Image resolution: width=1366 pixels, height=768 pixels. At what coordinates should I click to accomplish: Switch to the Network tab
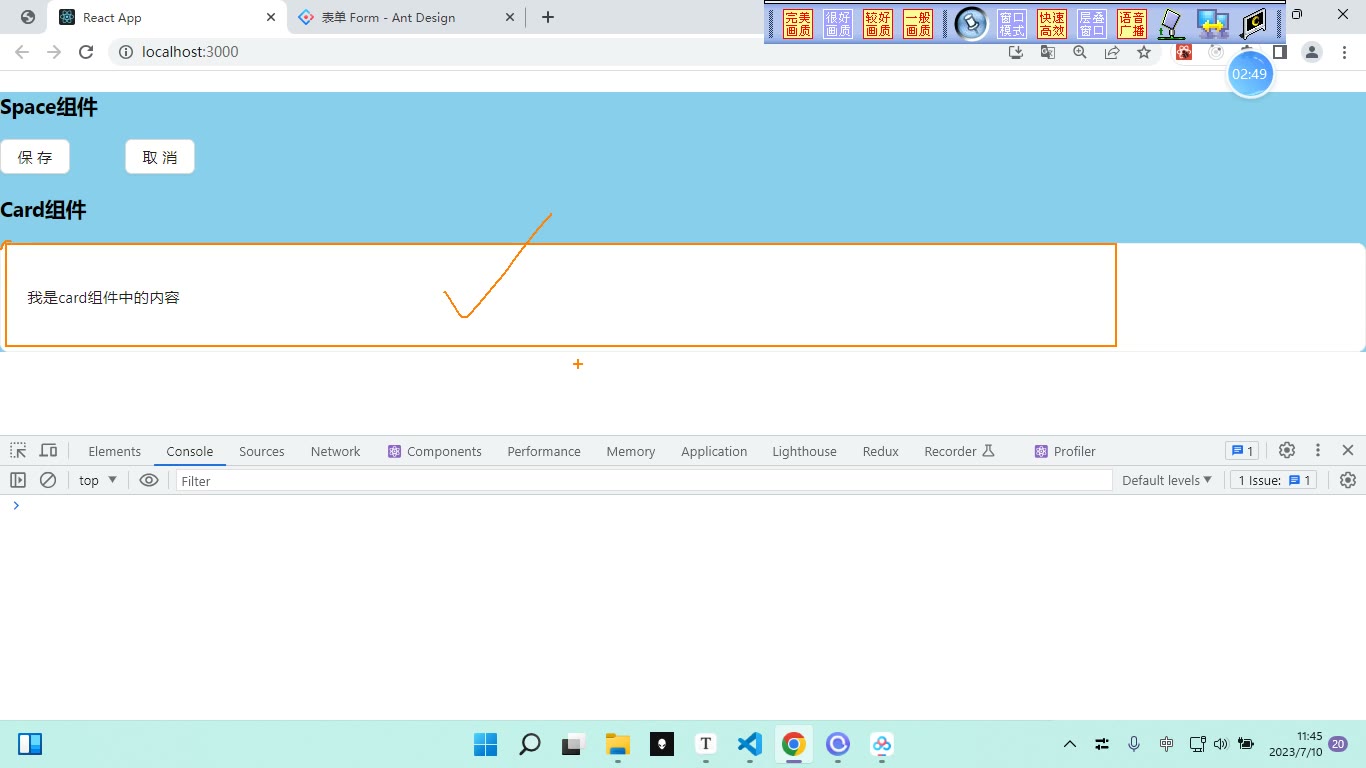coord(335,451)
